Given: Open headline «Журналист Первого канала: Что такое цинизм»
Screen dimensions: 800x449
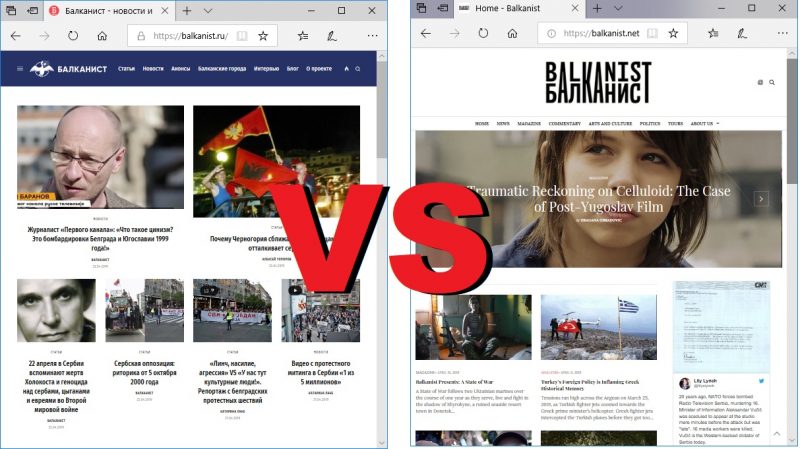Looking at the screenshot, I should (x=101, y=238).
